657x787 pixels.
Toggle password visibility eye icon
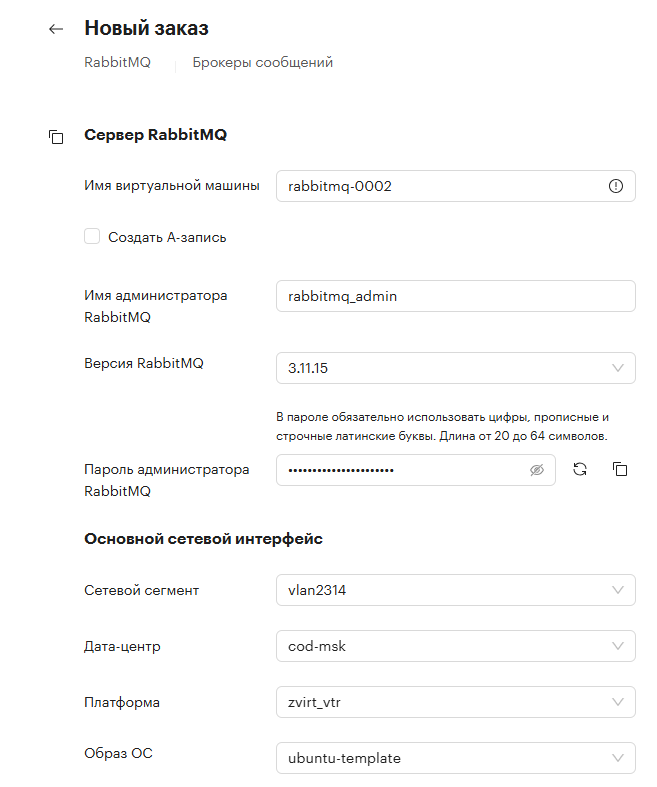[537, 470]
